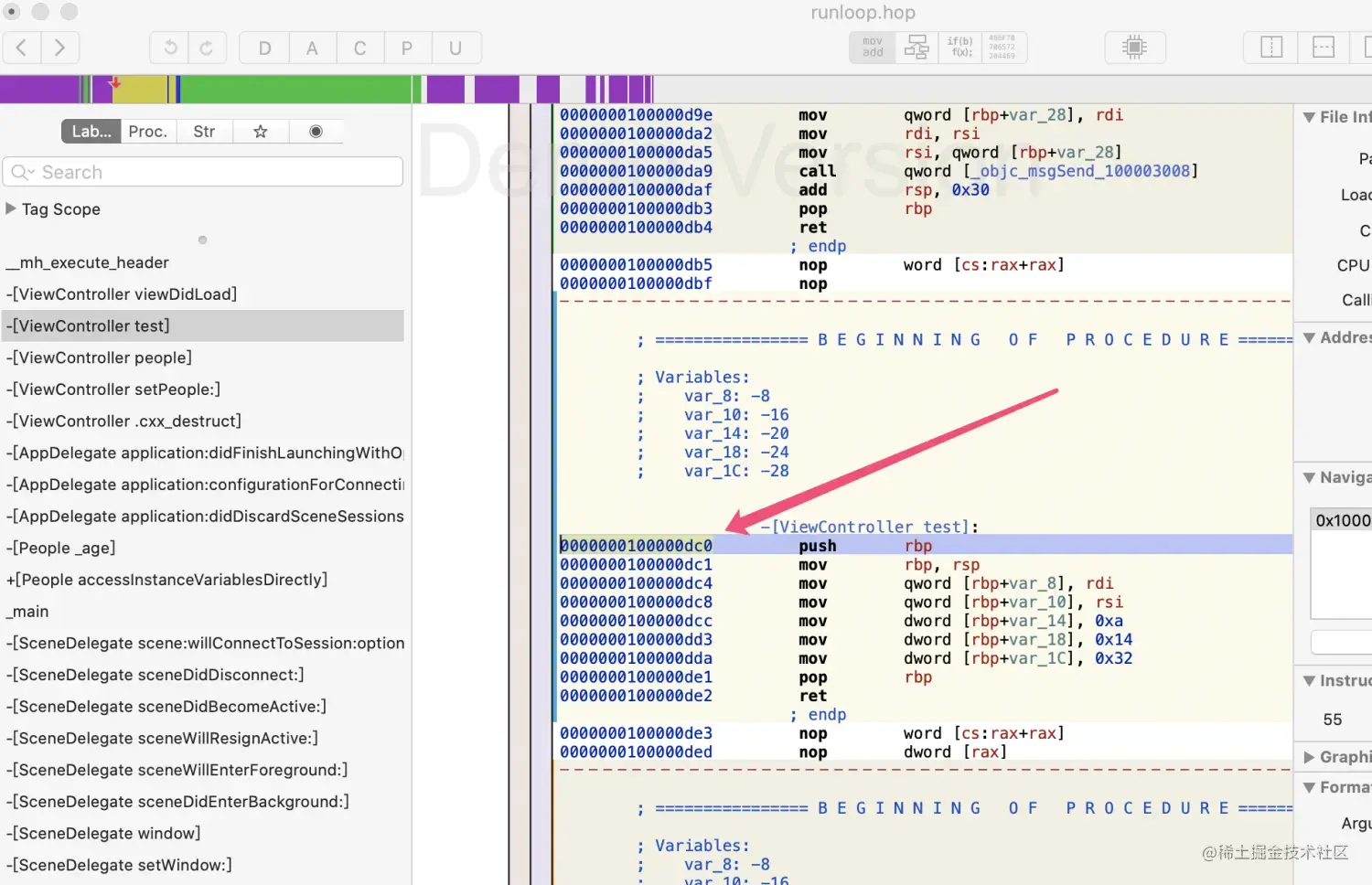The height and width of the screenshot is (885, 1372).
Task: Switch to hexadecimal view mode
Action: [1003, 48]
